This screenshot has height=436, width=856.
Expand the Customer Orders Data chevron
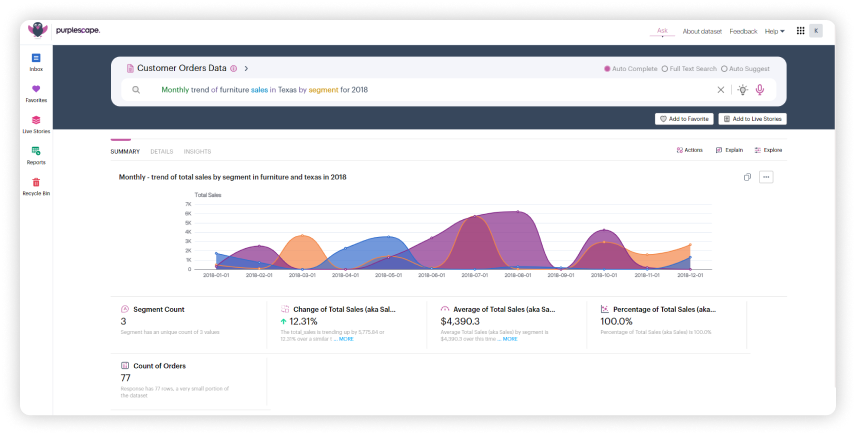(246, 68)
